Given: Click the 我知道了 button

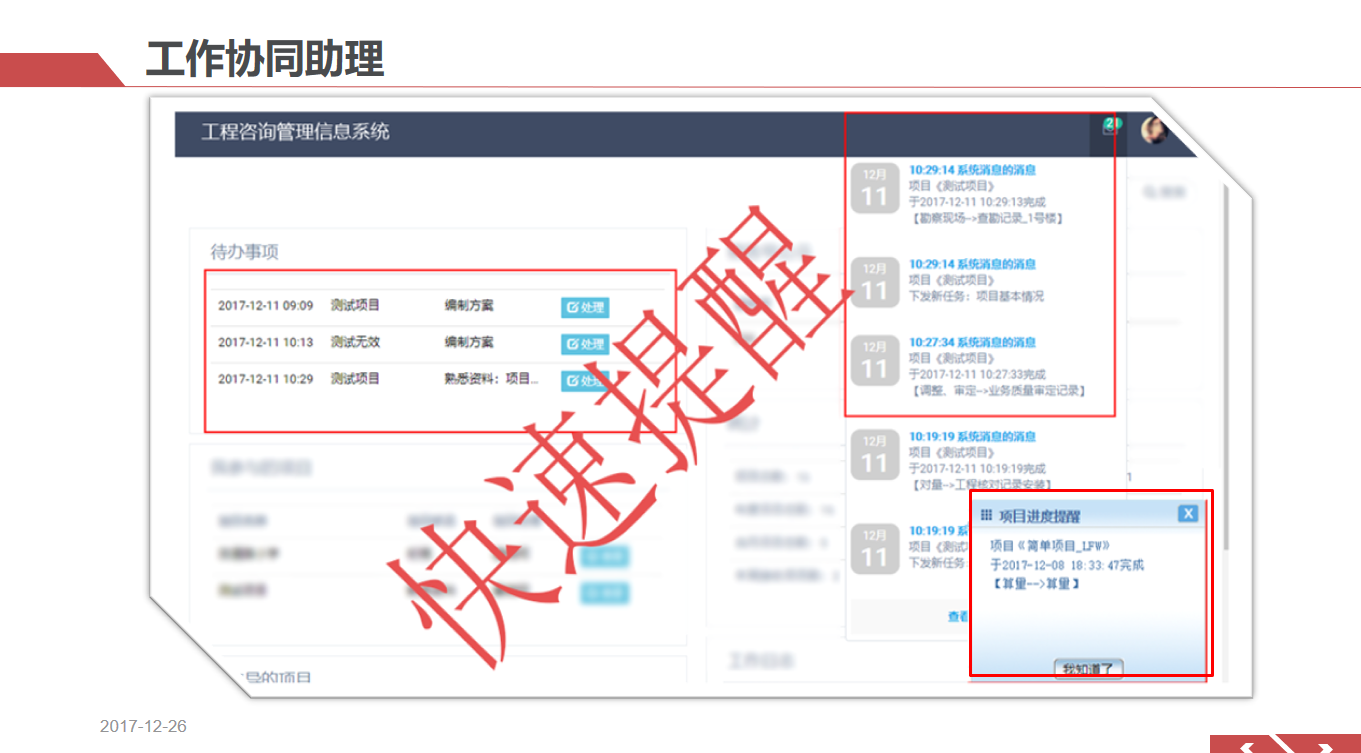Looking at the screenshot, I should (x=1089, y=669).
